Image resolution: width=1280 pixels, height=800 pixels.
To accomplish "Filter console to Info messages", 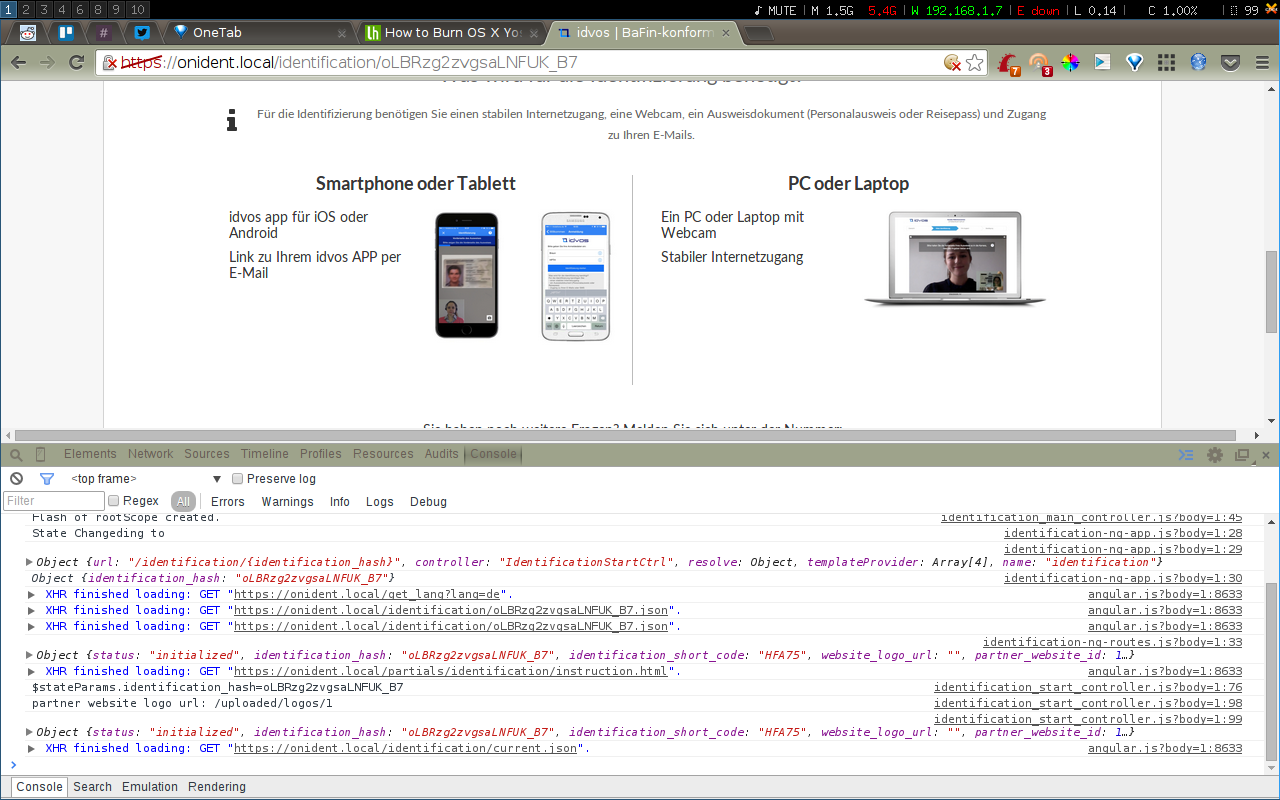I will [x=340, y=502].
